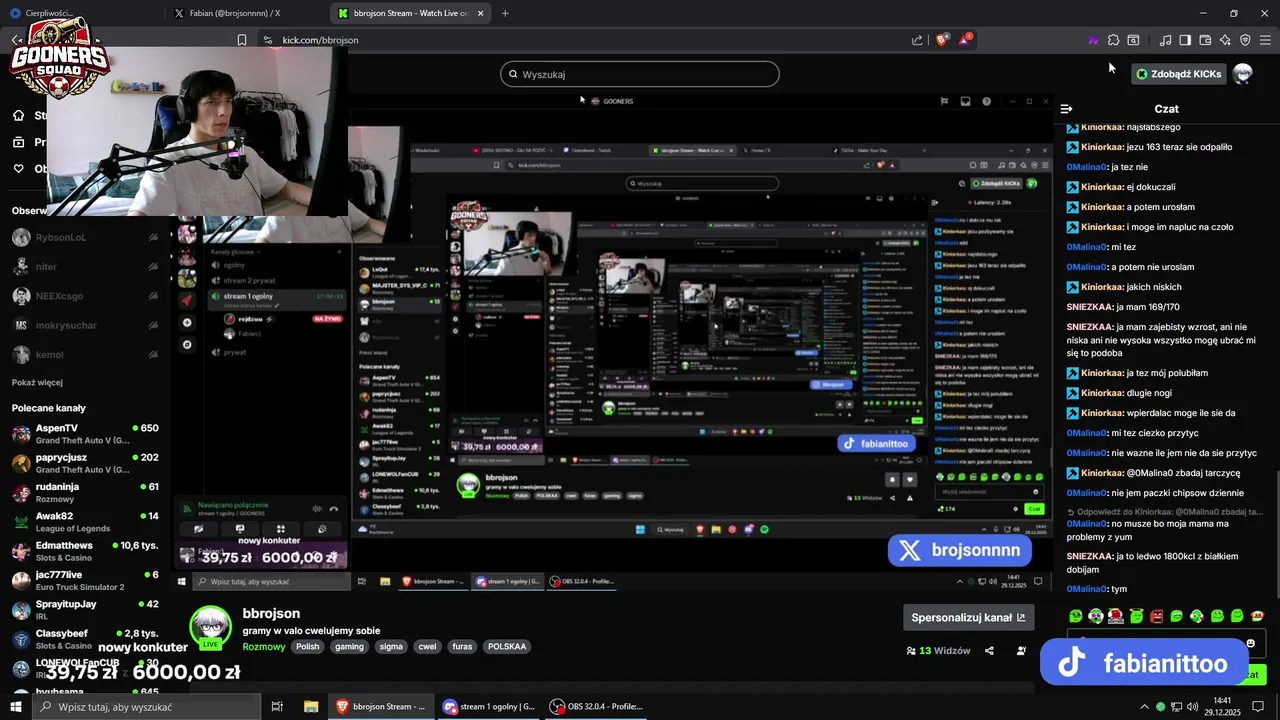Screen dimensions: 1280x720
Task: Click the live bbrojson channel avatar
Action: pyautogui.click(x=211, y=628)
